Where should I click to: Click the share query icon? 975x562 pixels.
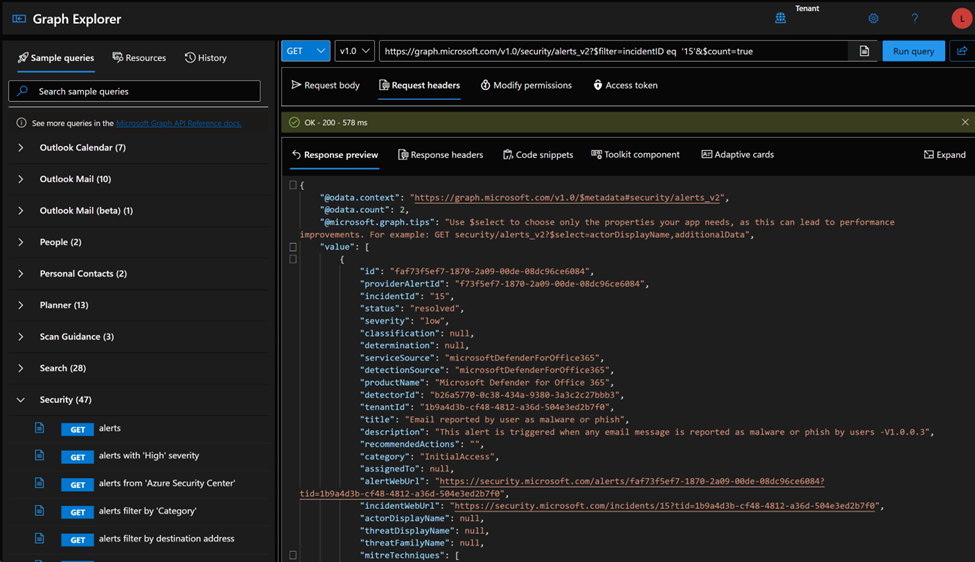(962, 51)
